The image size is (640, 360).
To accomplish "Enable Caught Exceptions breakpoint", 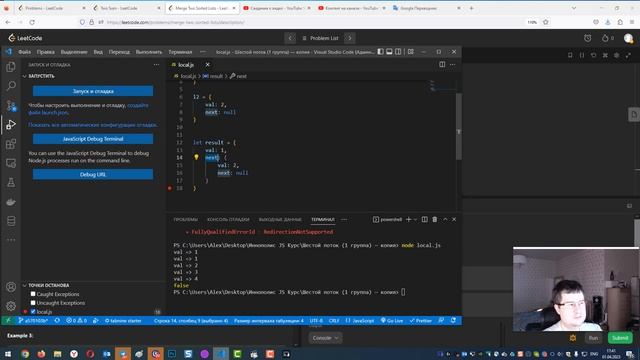I will pyautogui.click(x=33, y=294).
